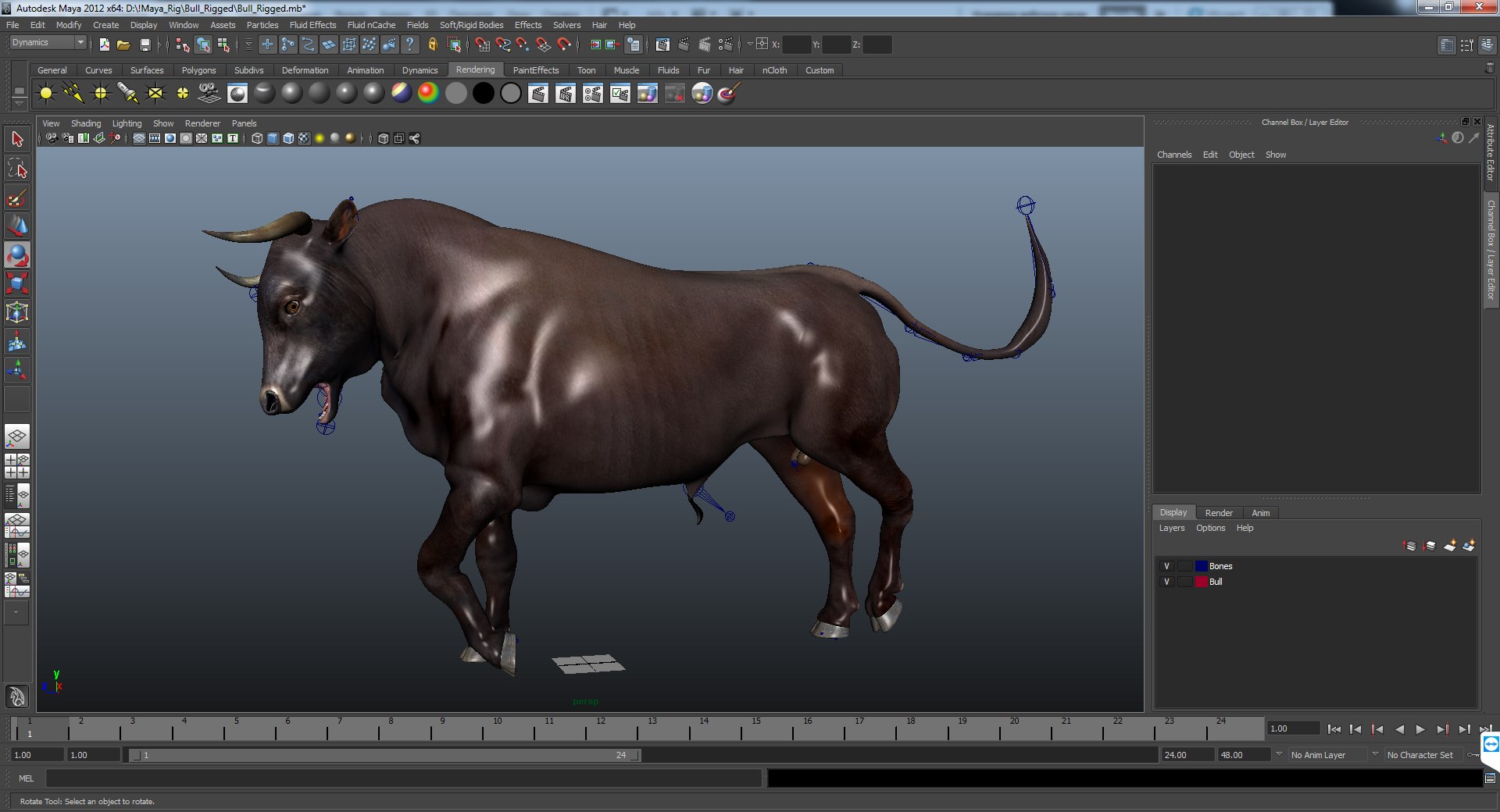
Task: Switch to the Render layer tab
Action: (1219, 513)
